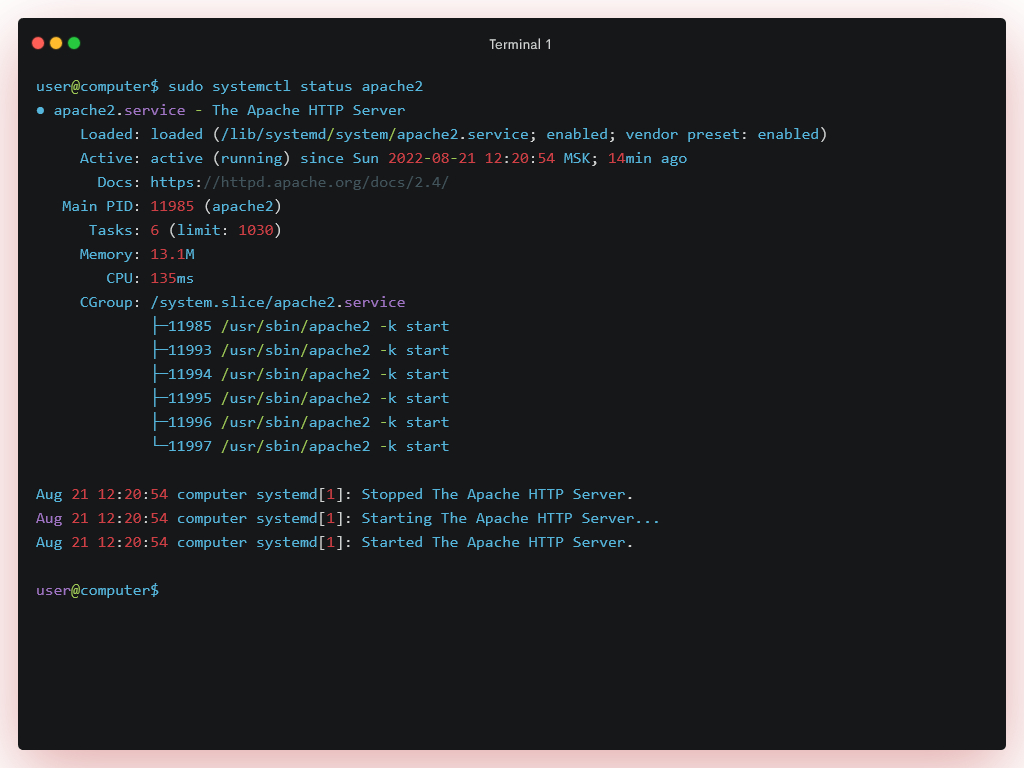
Task: Click the 'active (running)' status text
Action: click(220, 159)
